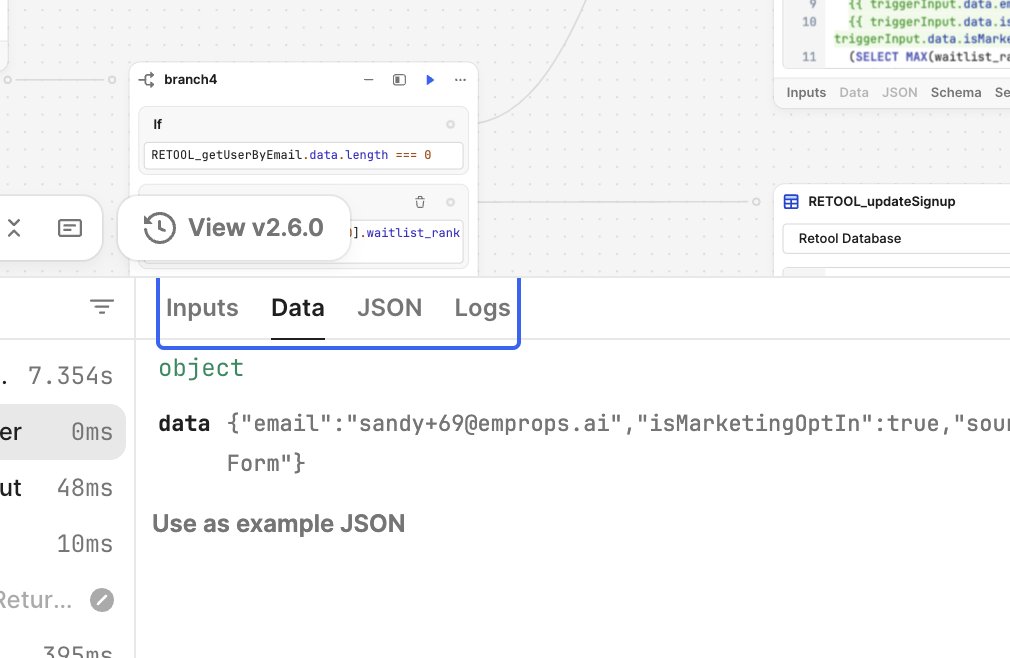Open Schema tab of the top-right query block
This screenshot has width=1010, height=658.
956,93
